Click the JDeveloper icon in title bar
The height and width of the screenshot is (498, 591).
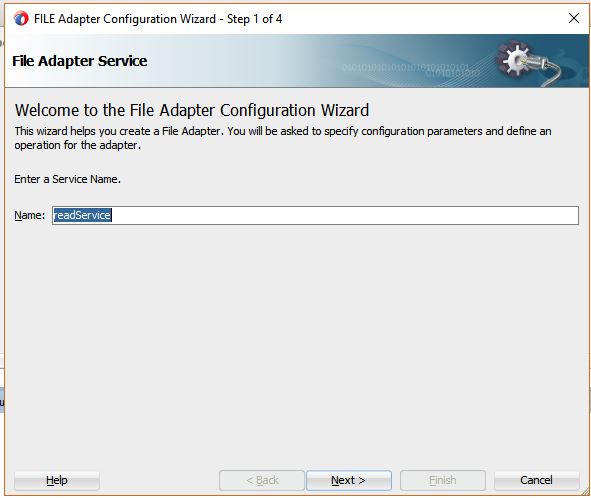21,18
